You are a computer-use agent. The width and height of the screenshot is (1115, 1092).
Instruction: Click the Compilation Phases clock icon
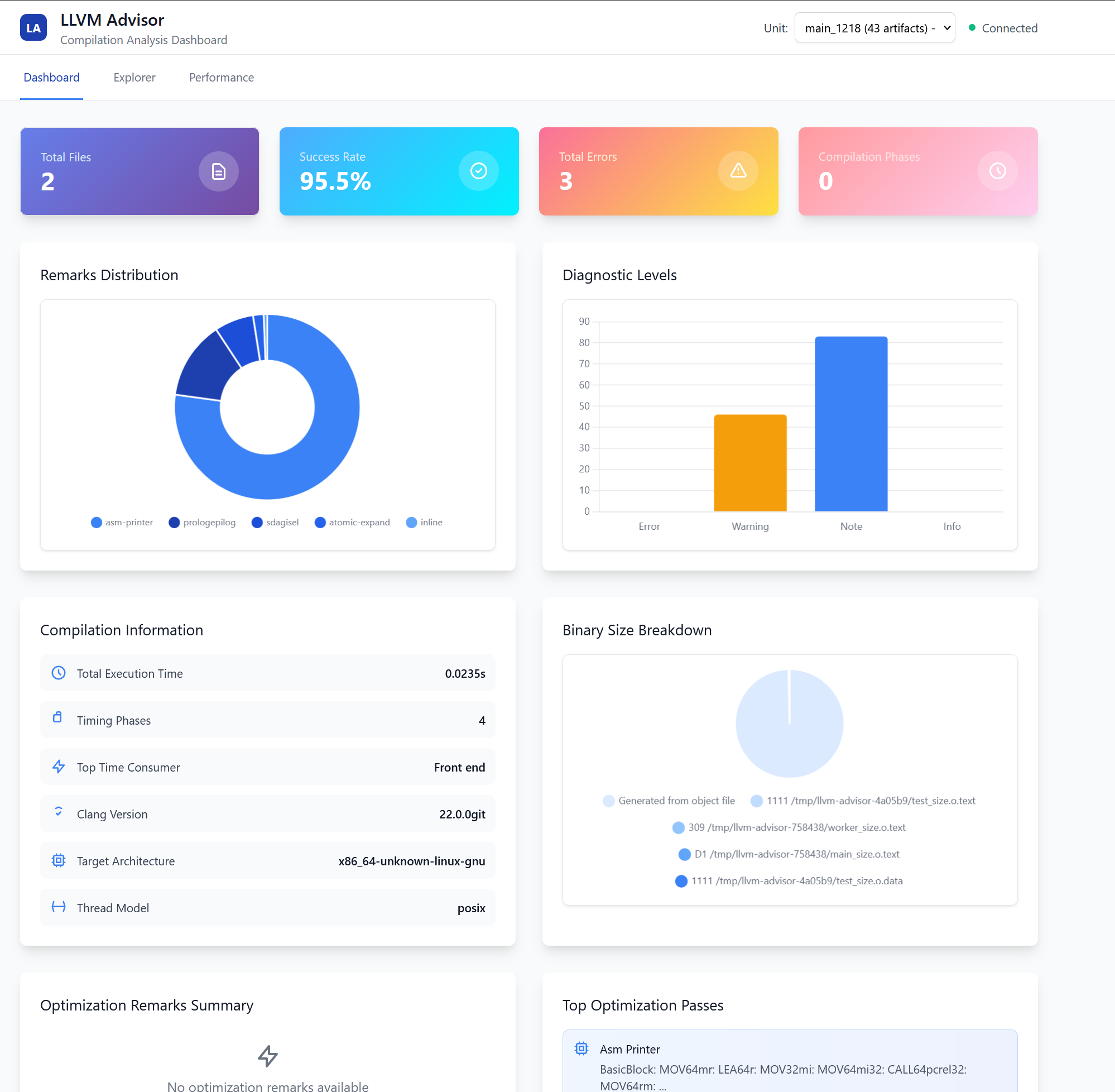997,170
